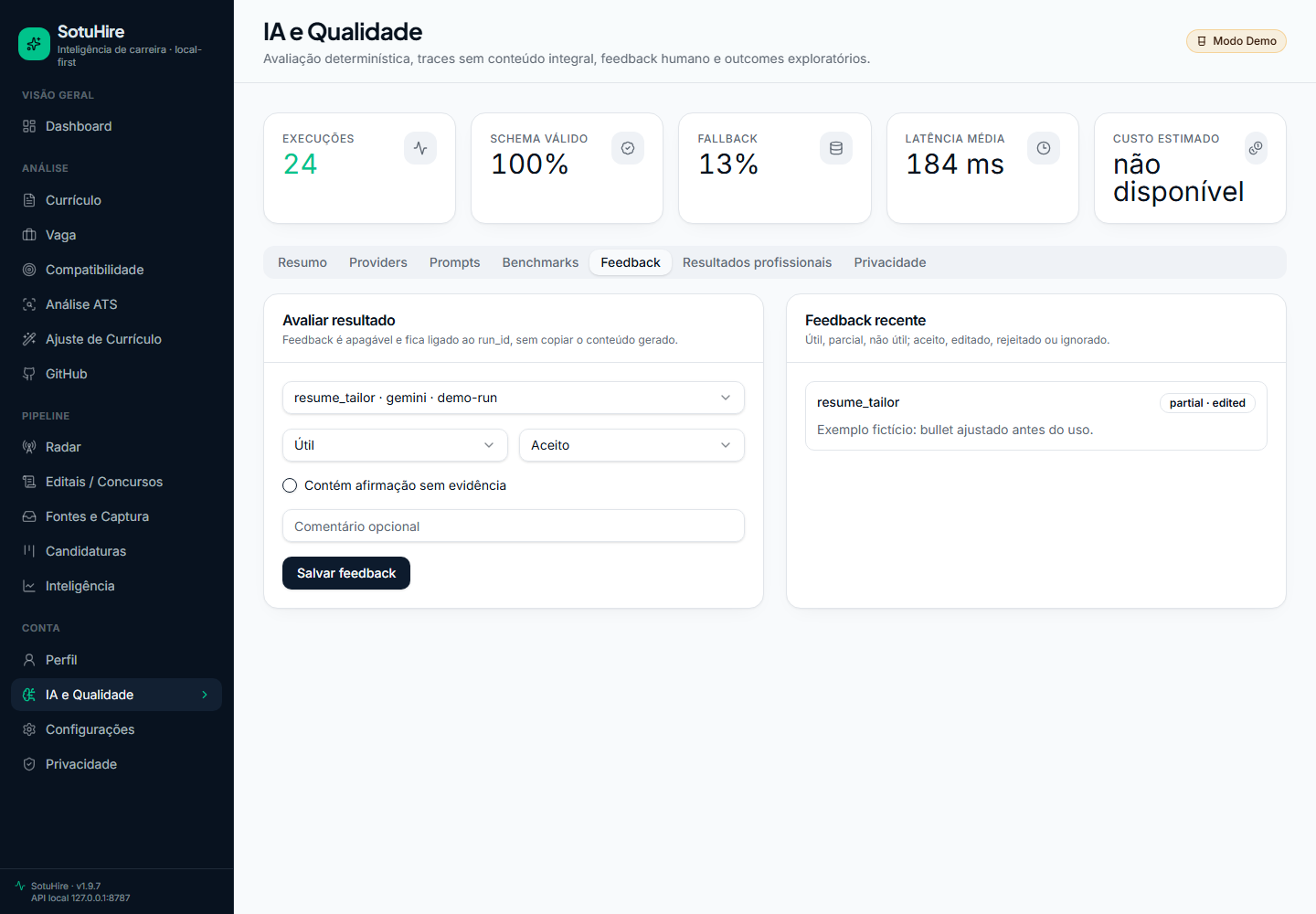Click the Dashboard grid icon
This screenshot has height=914, width=1316.
(x=29, y=126)
